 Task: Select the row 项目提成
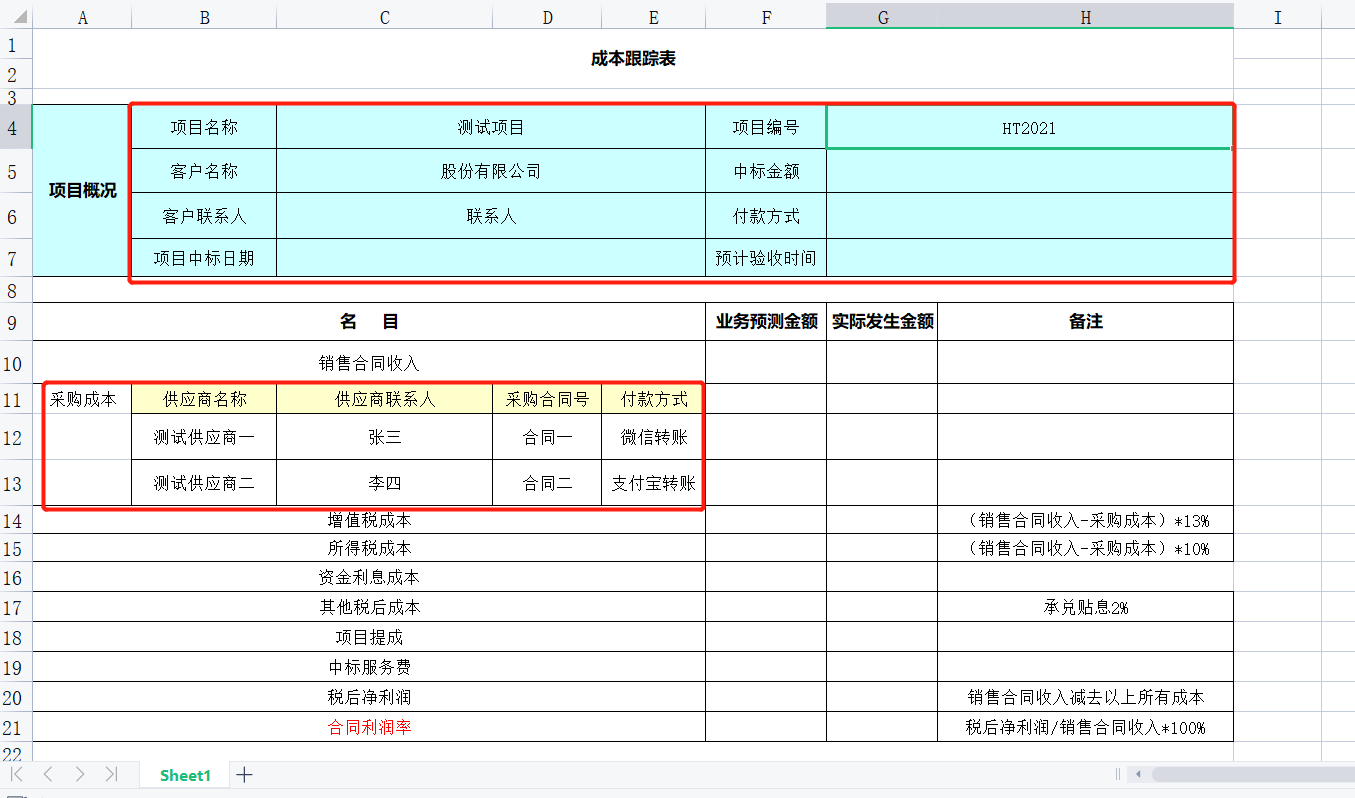[x=369, y=637]
